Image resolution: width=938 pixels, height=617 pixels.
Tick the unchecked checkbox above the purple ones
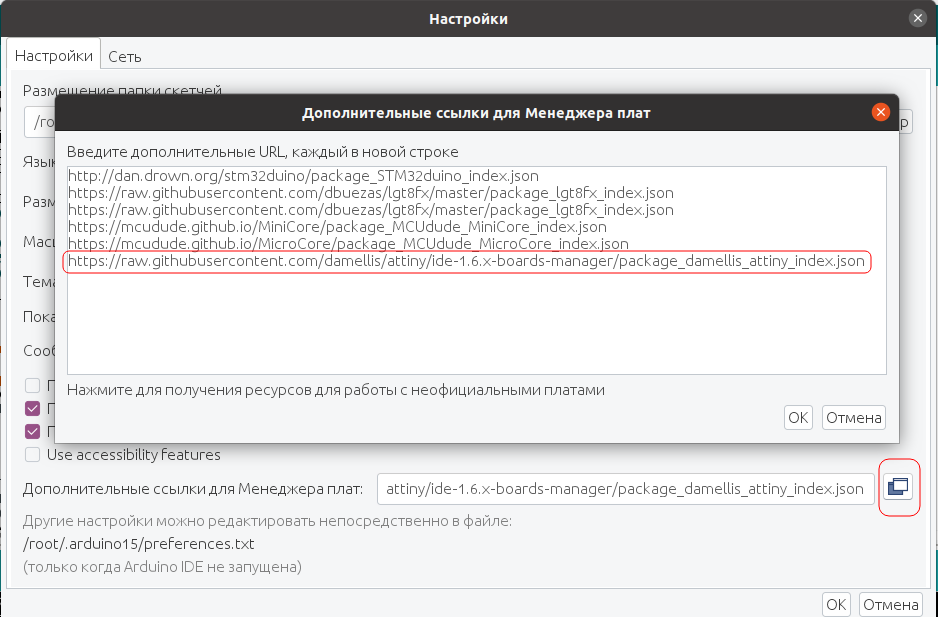(x=32, y=385)
